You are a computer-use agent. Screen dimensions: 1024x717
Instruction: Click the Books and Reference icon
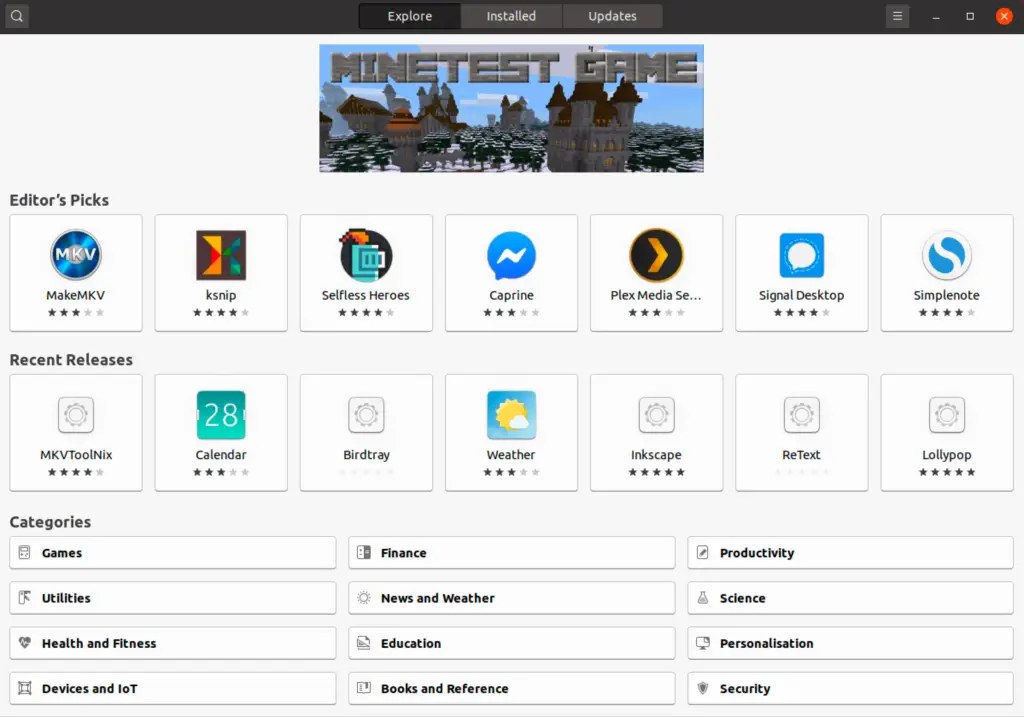[364, 688]
